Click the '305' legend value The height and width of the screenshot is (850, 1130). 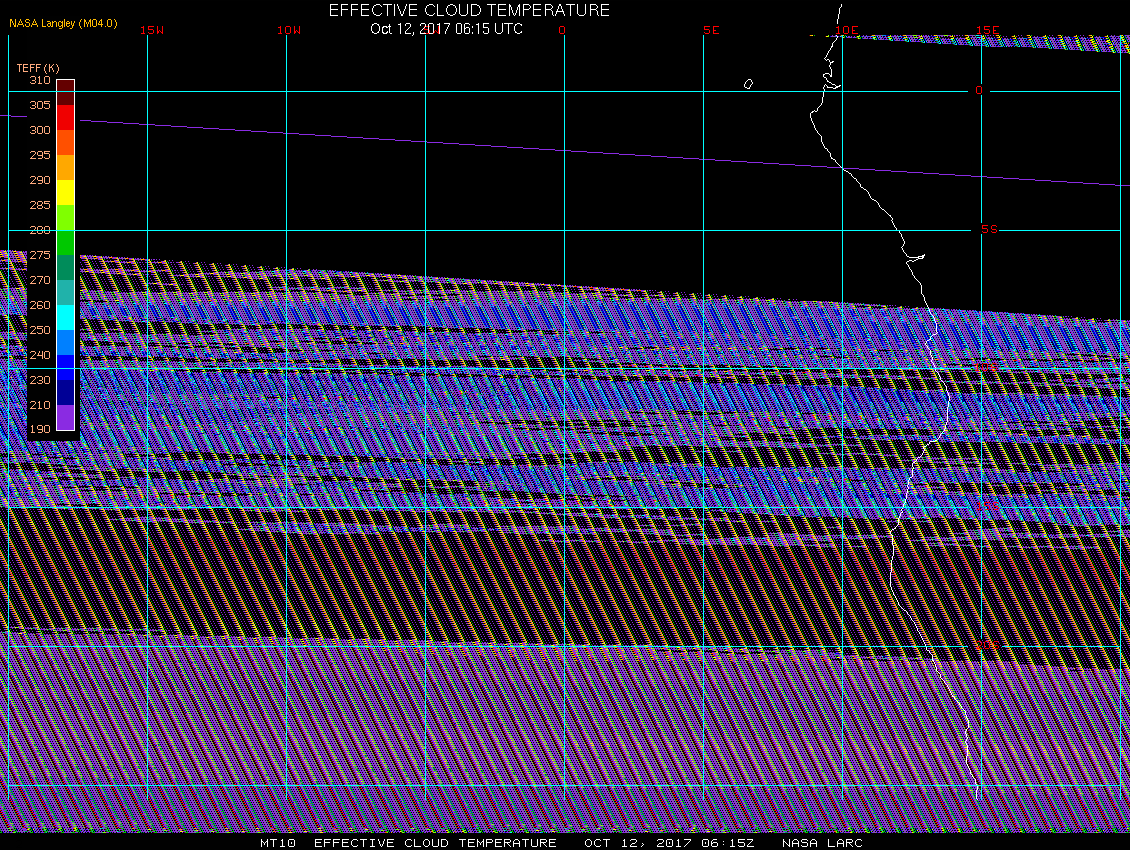click(x=40, y=105)
